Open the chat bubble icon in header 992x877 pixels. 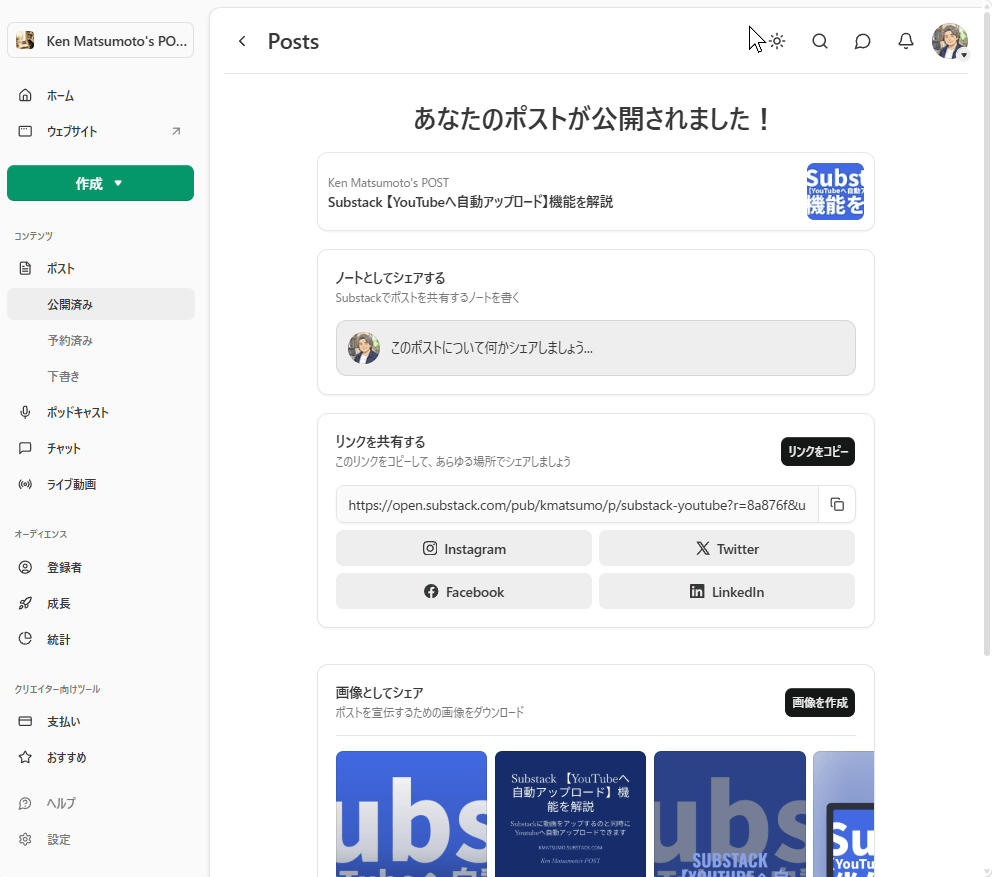(x=863, y=41)
